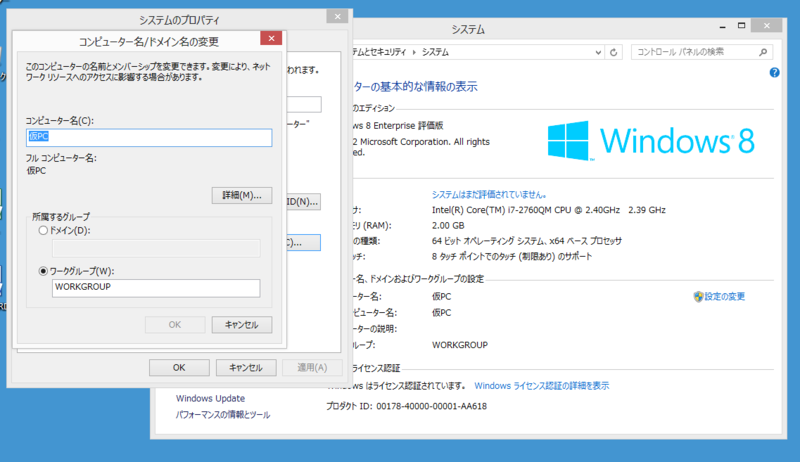This screenshot has width=800, height=462.
Task: Click the 8 タッチ ポイント touch support text
Action: coord(512,256)
